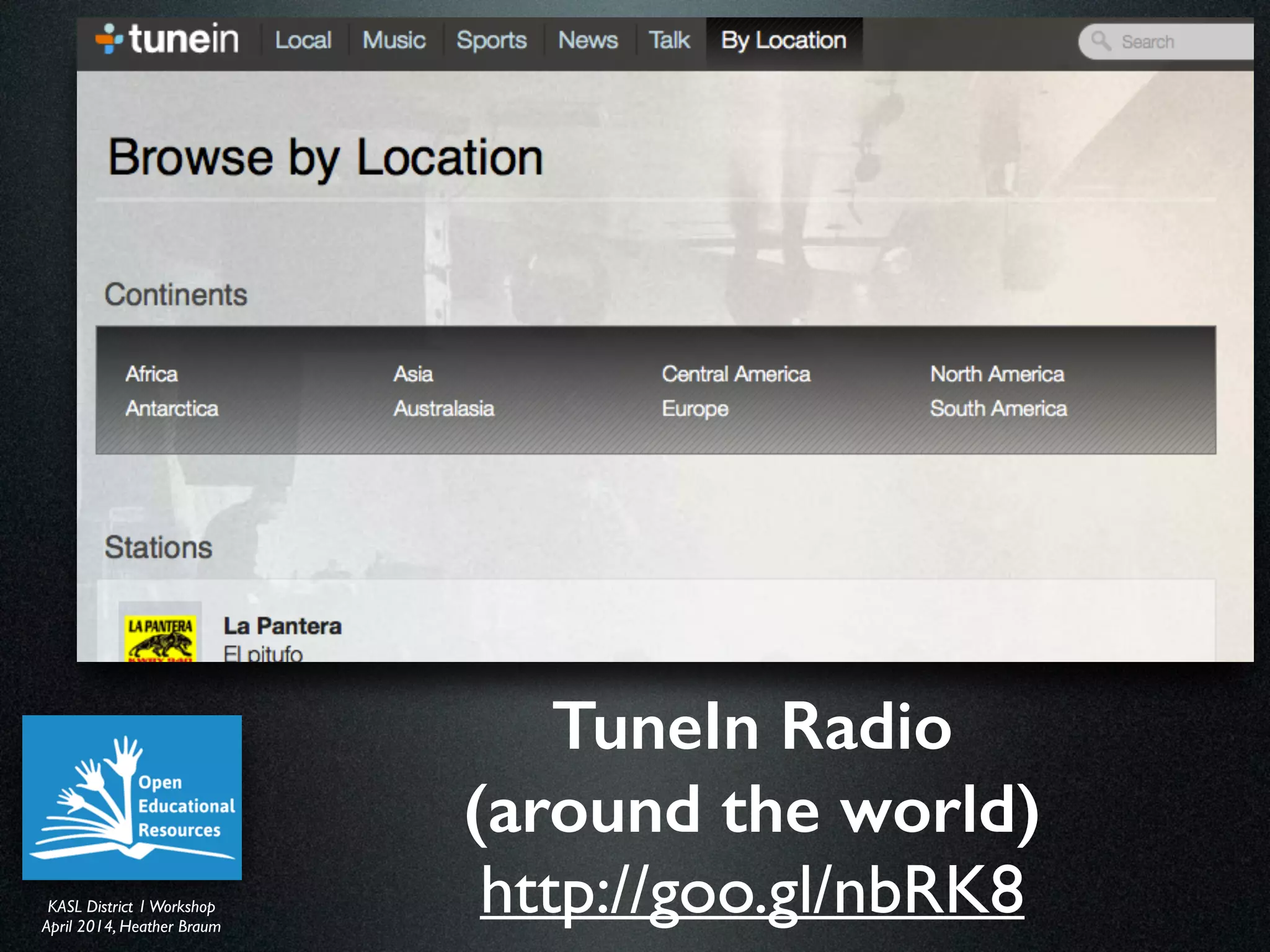
Task: Select the By Location tab
Action: click(x=783, y=41)
